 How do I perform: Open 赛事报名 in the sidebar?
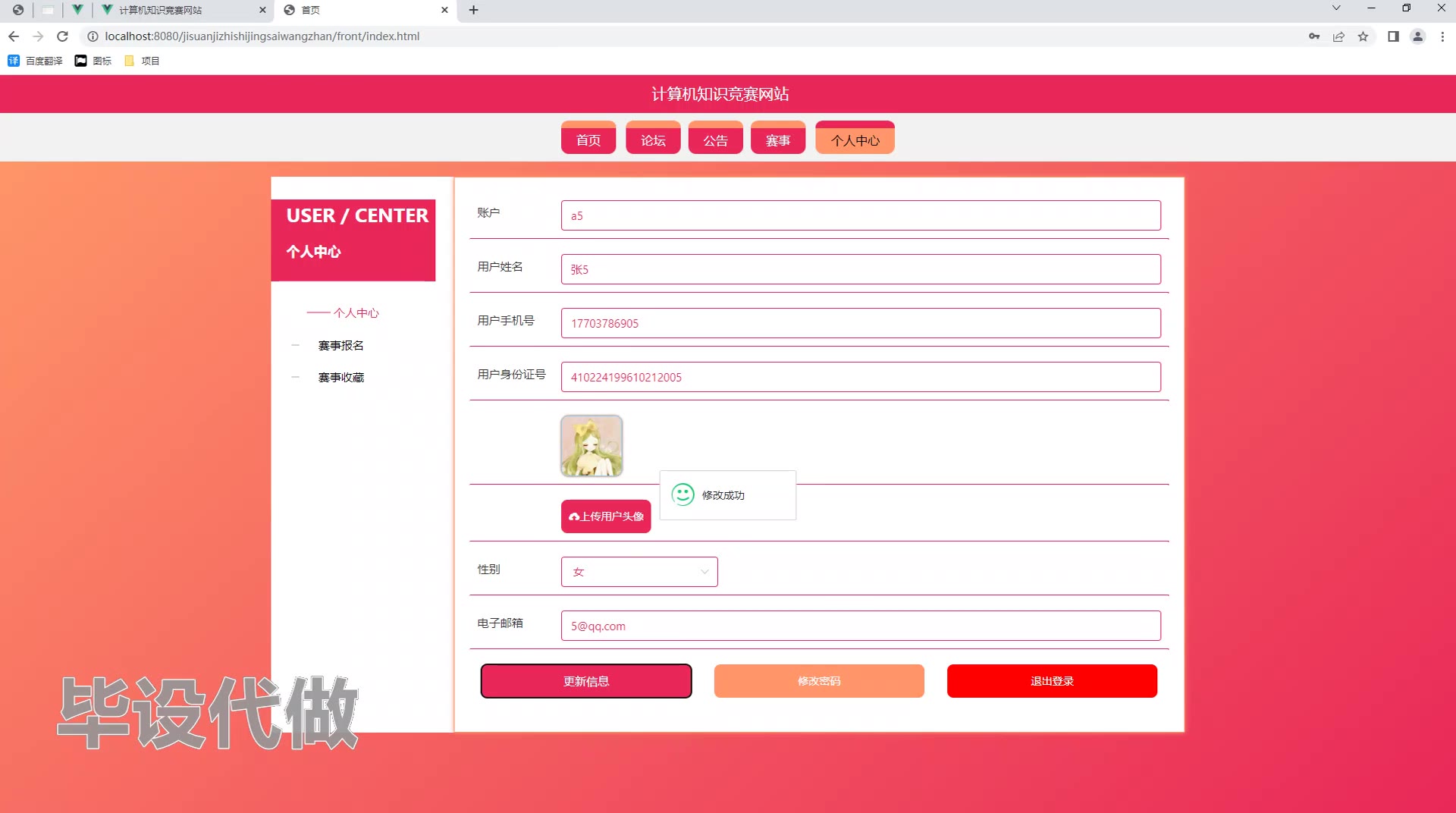tap(340, 345)
